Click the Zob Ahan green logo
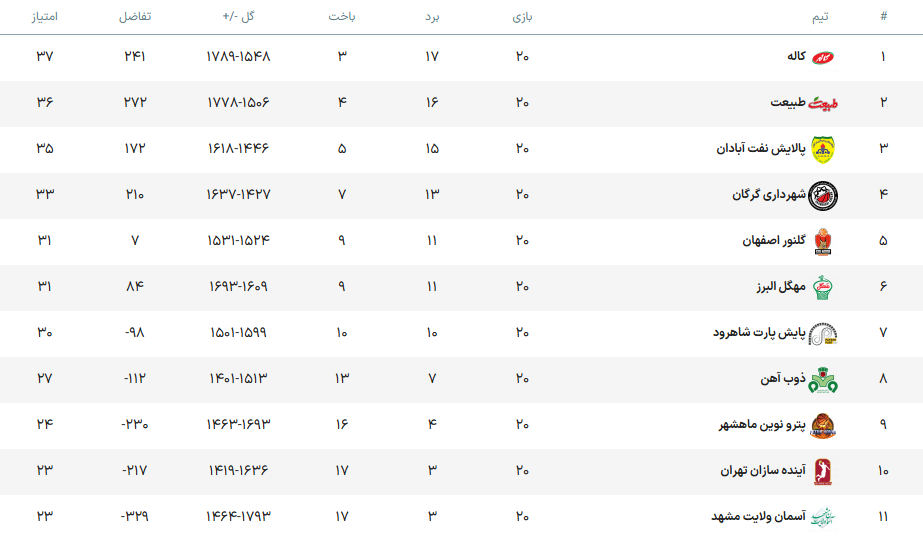Viewport: 923px width, 538px height. click(x=822, y=379)
